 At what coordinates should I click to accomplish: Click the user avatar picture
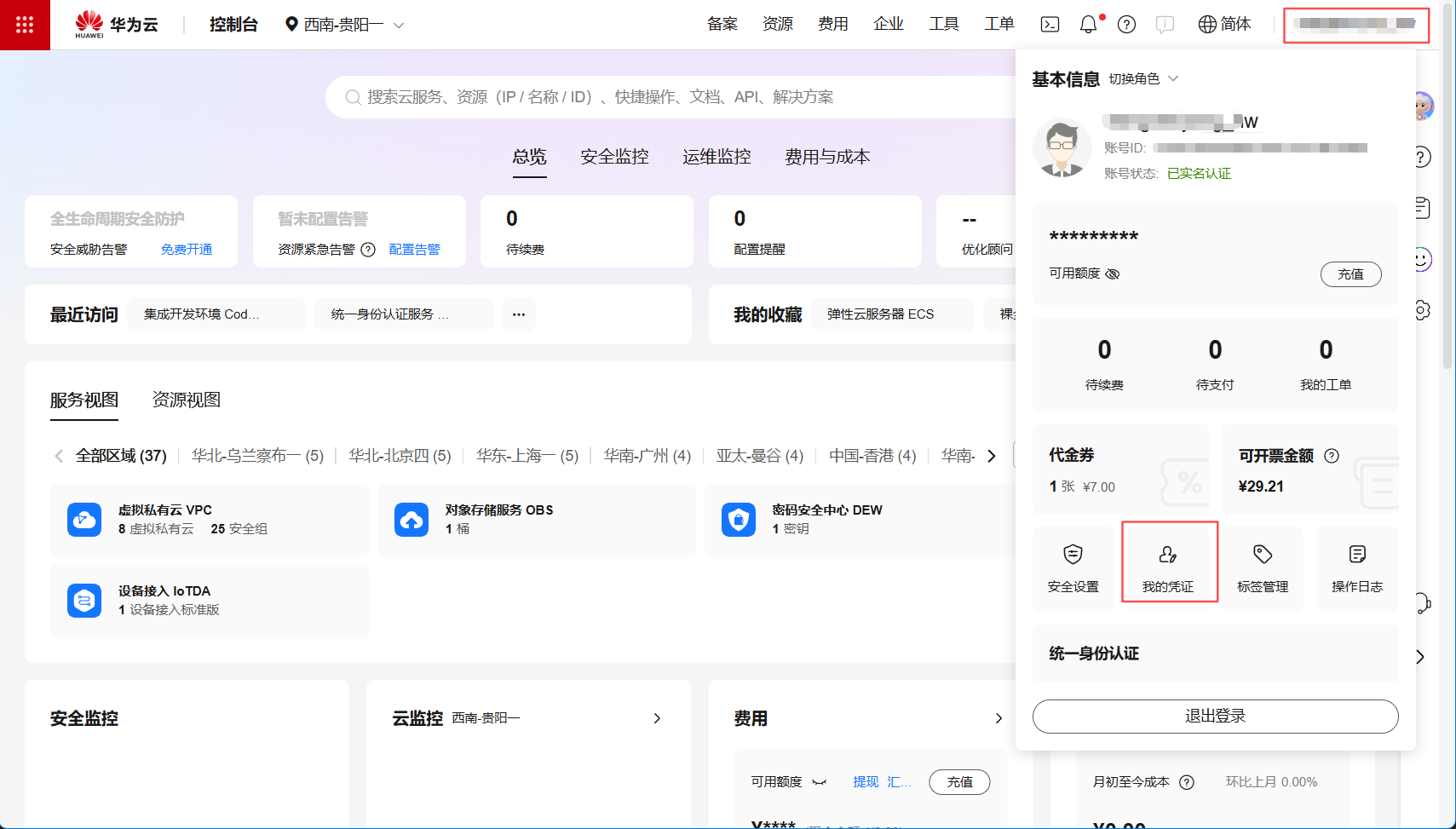[x=1062, y=147]
